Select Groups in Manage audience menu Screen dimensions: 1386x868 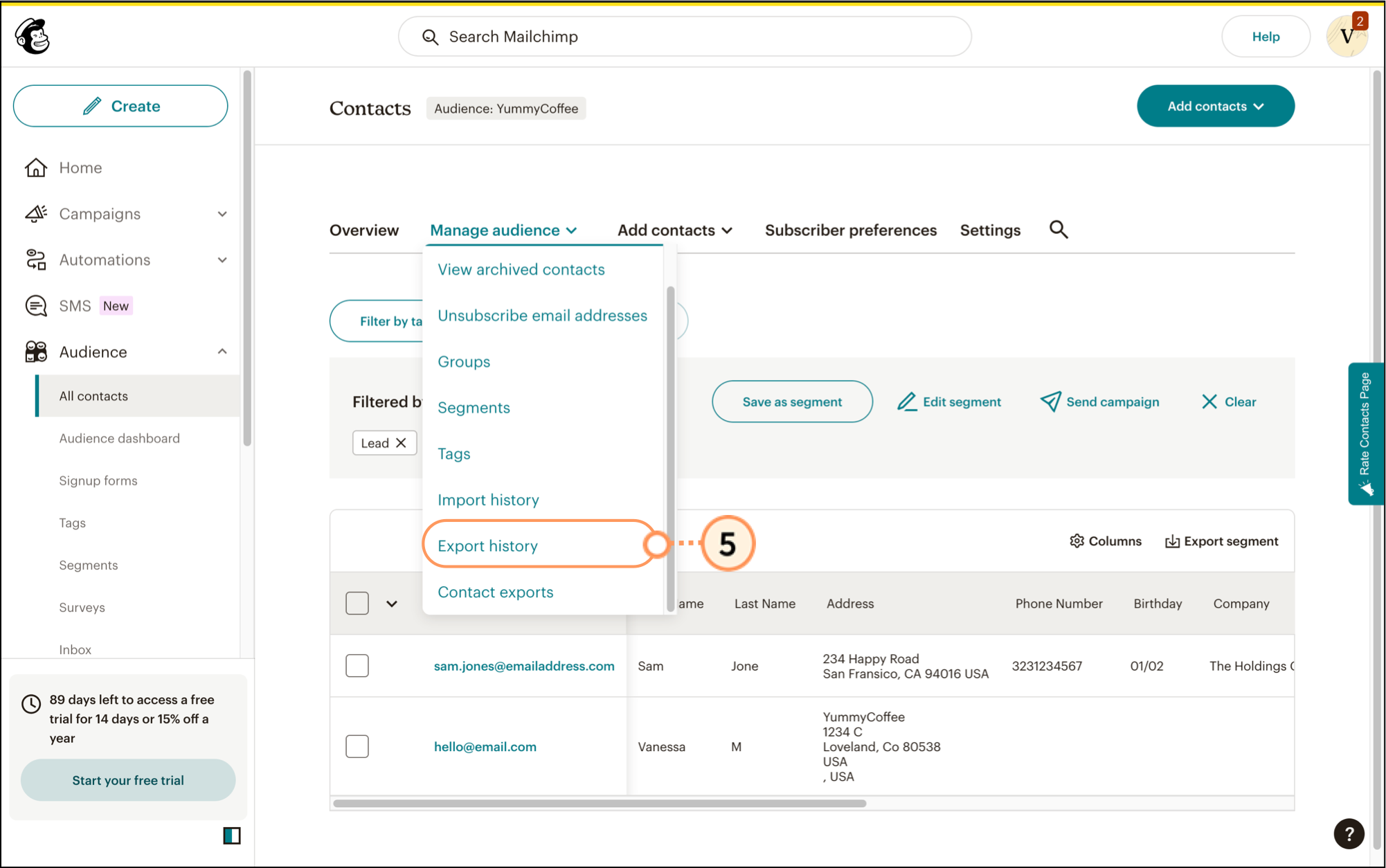click(464, 362)
